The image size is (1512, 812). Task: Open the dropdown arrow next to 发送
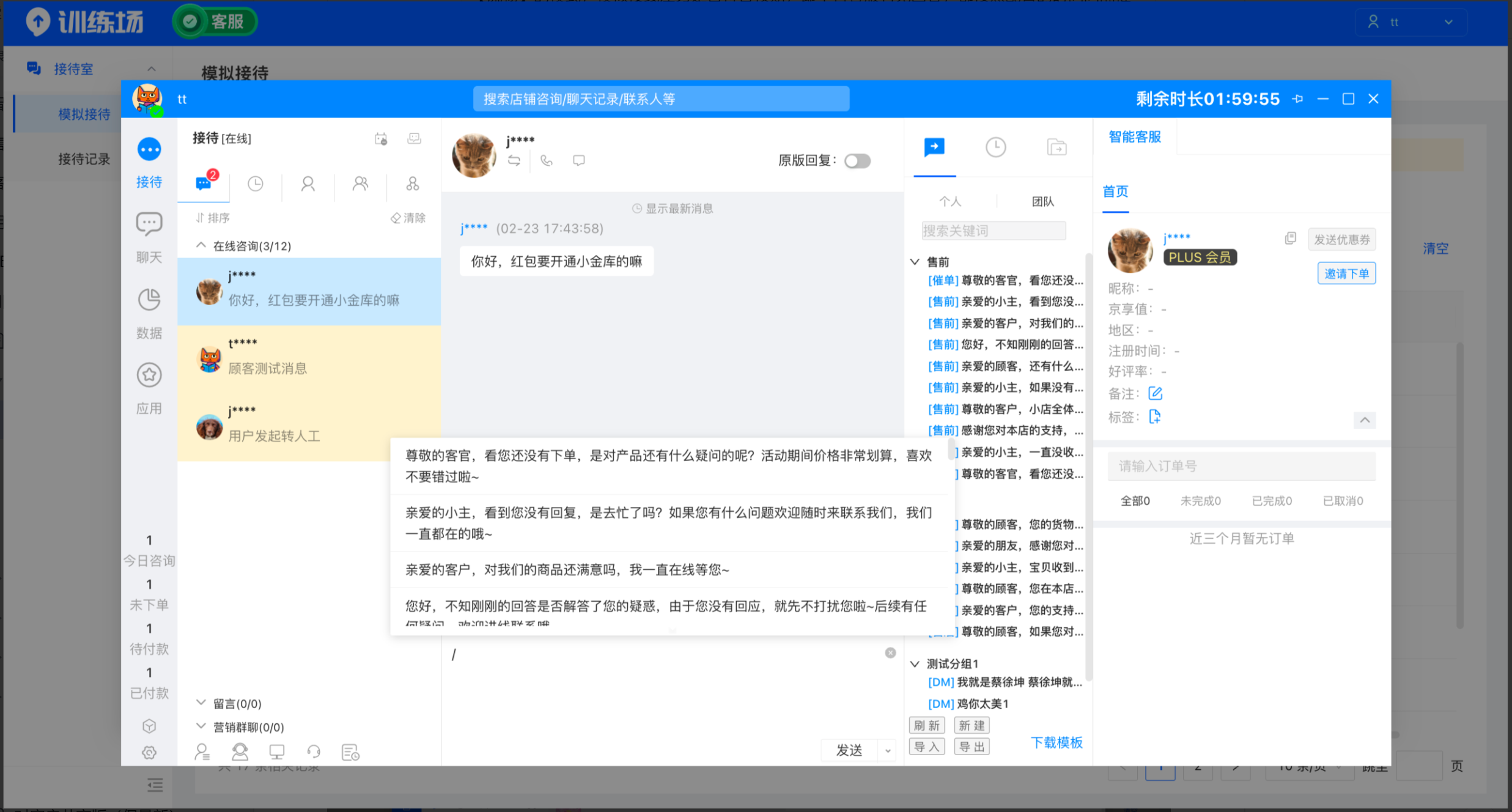coord(888,750)
